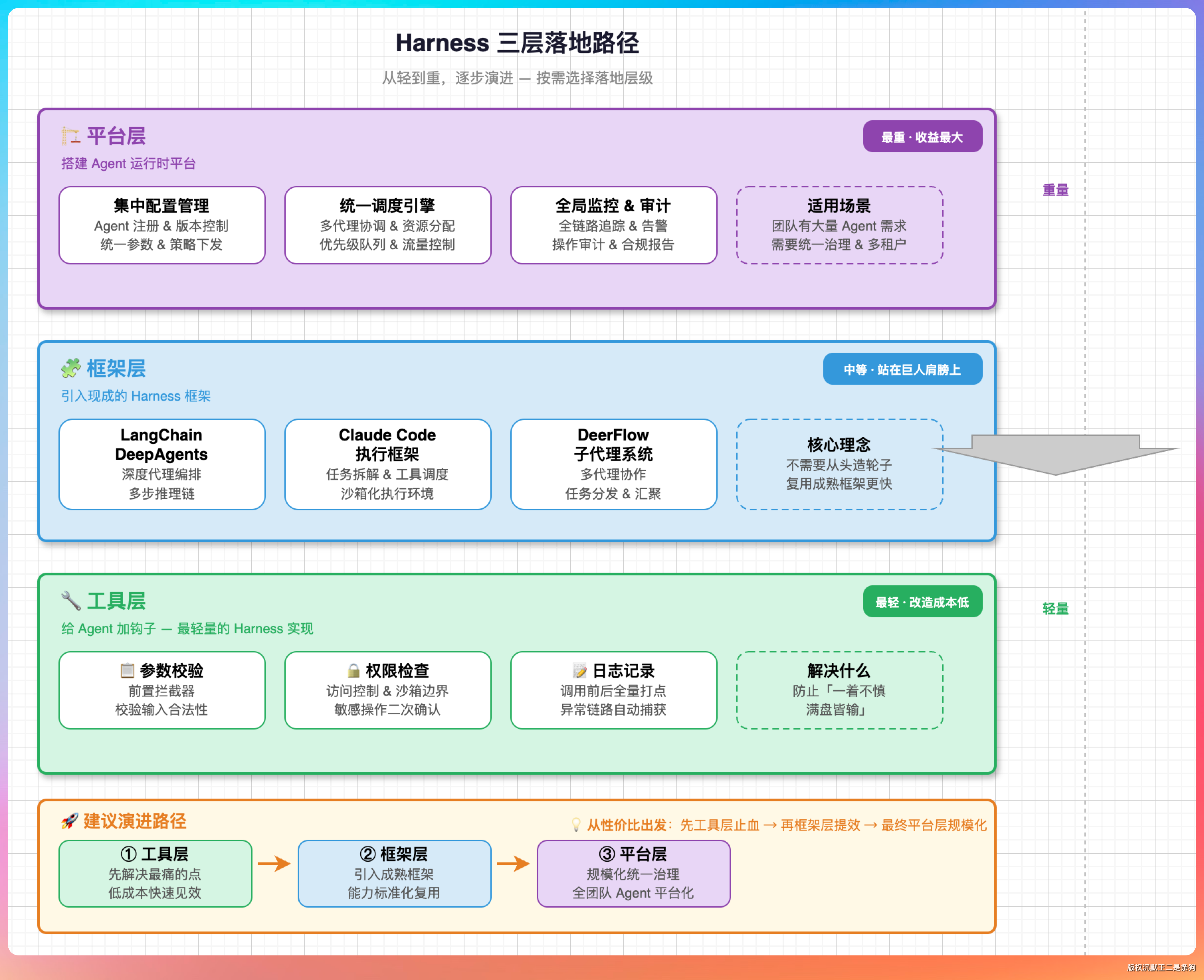
Task: Select the LangChain DeepAgents card
Action: 161,464
